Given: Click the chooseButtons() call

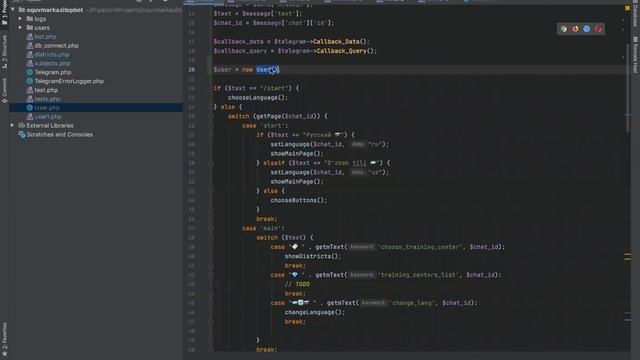Looking at the screenshot, I should coord(298,200).
